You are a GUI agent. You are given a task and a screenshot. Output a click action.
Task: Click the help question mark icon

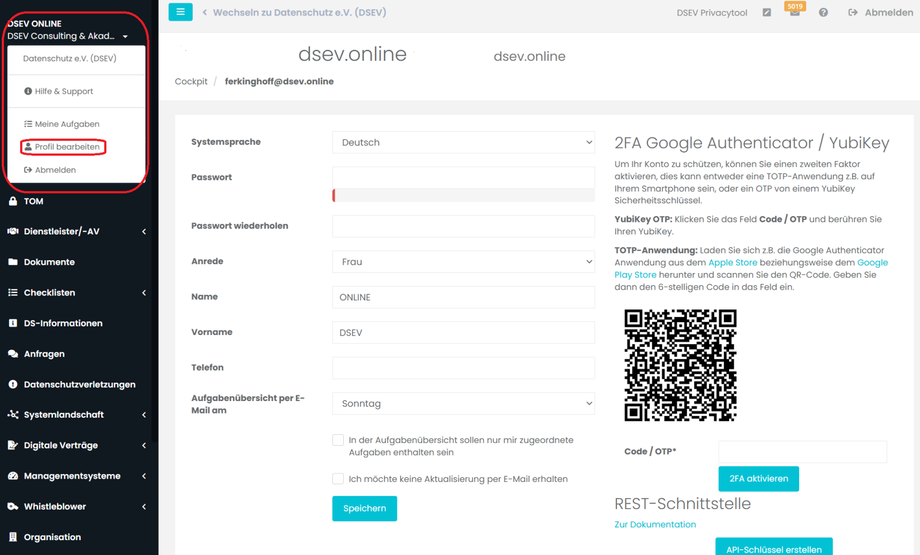tap(823, 13)
